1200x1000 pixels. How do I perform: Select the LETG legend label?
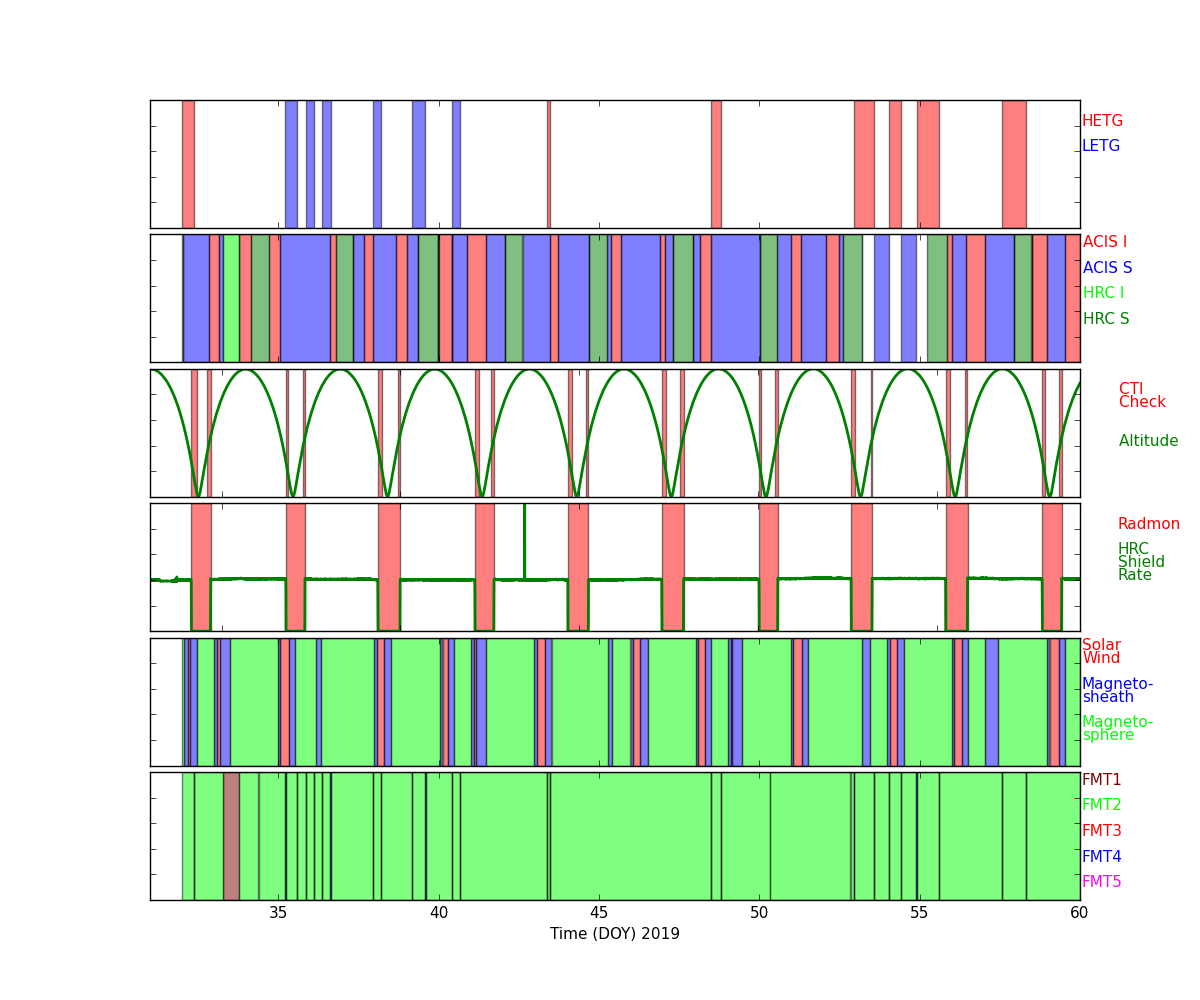(x=1100, y=146)
